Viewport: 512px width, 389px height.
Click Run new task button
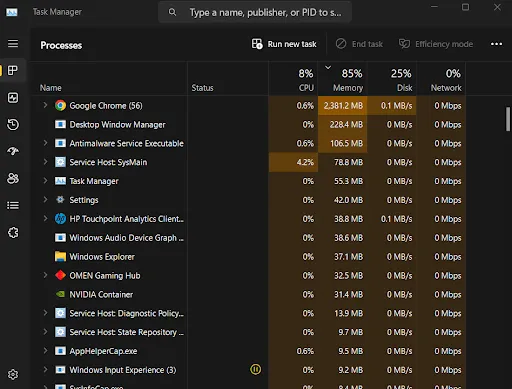coord(284,44)
